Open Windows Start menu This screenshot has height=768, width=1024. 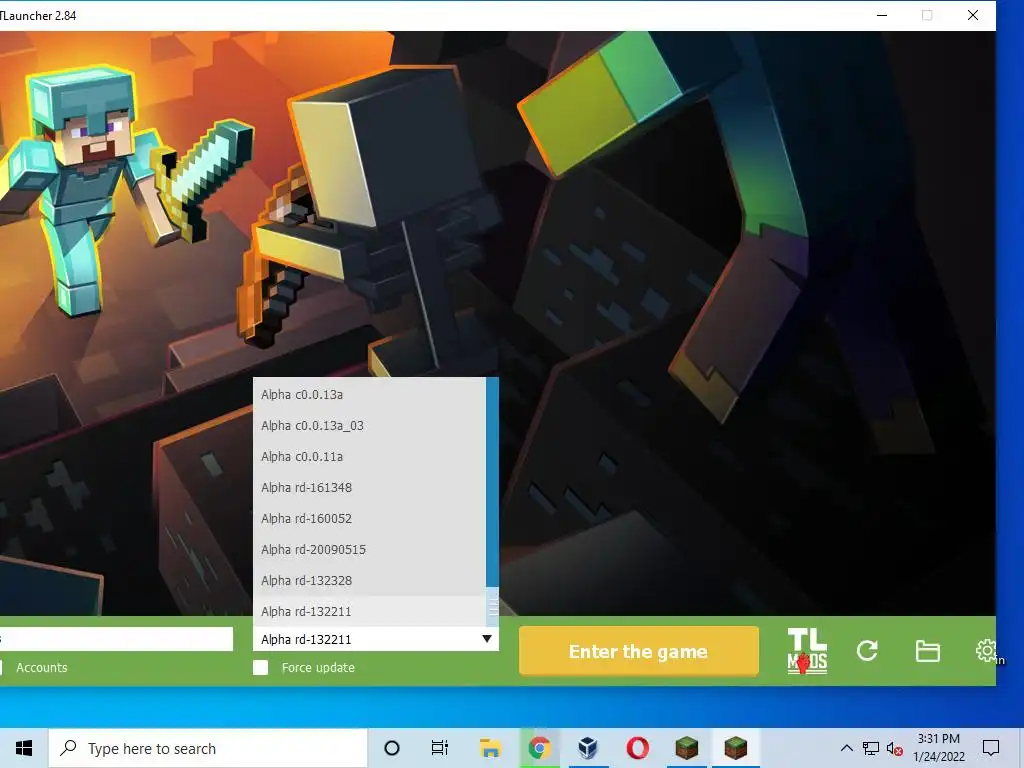(24, 748)
